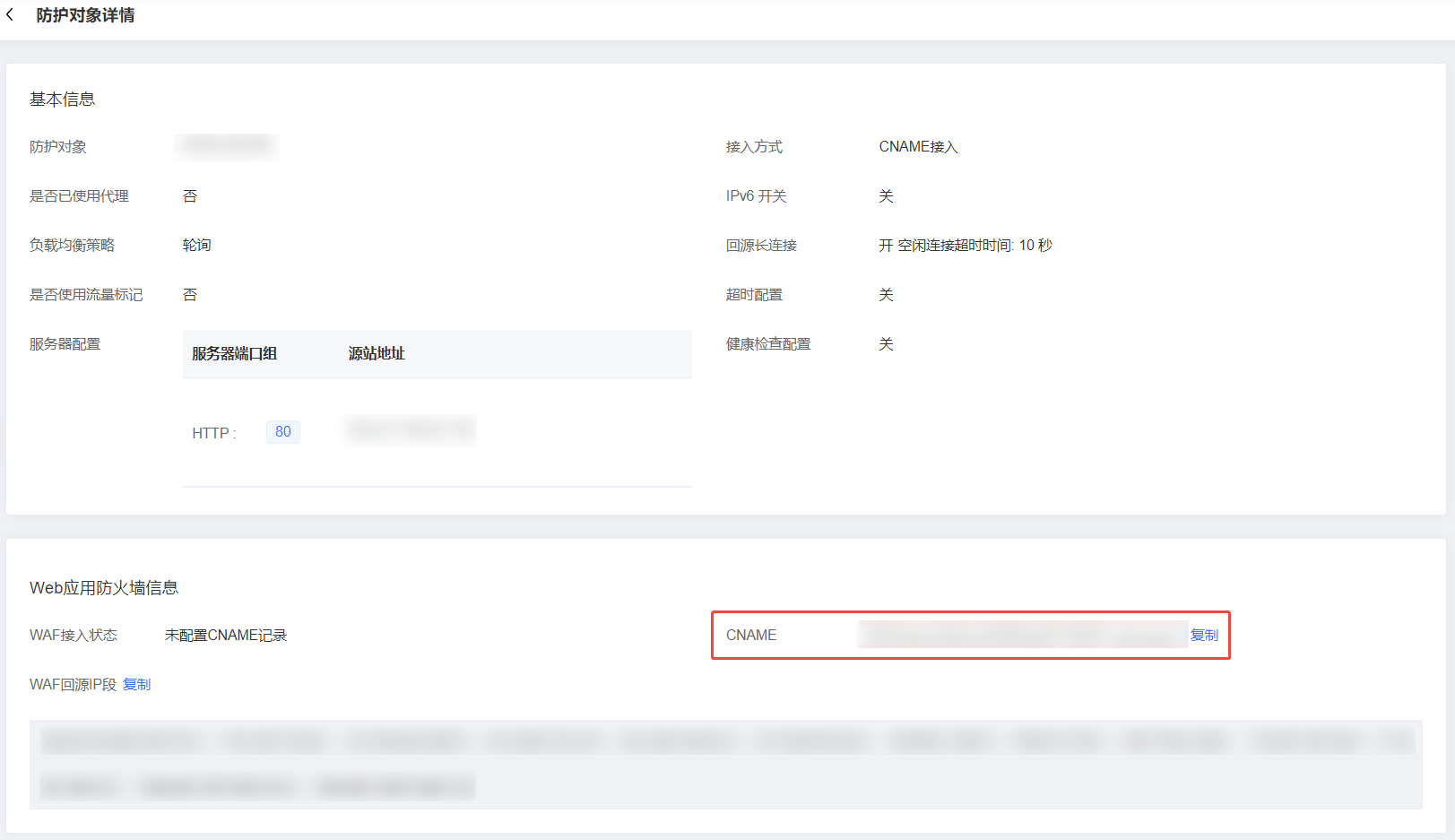Click the 基本信息 section heading
Image resolution: width=1455 pixels, height=840 pixels.
point(62,99)
